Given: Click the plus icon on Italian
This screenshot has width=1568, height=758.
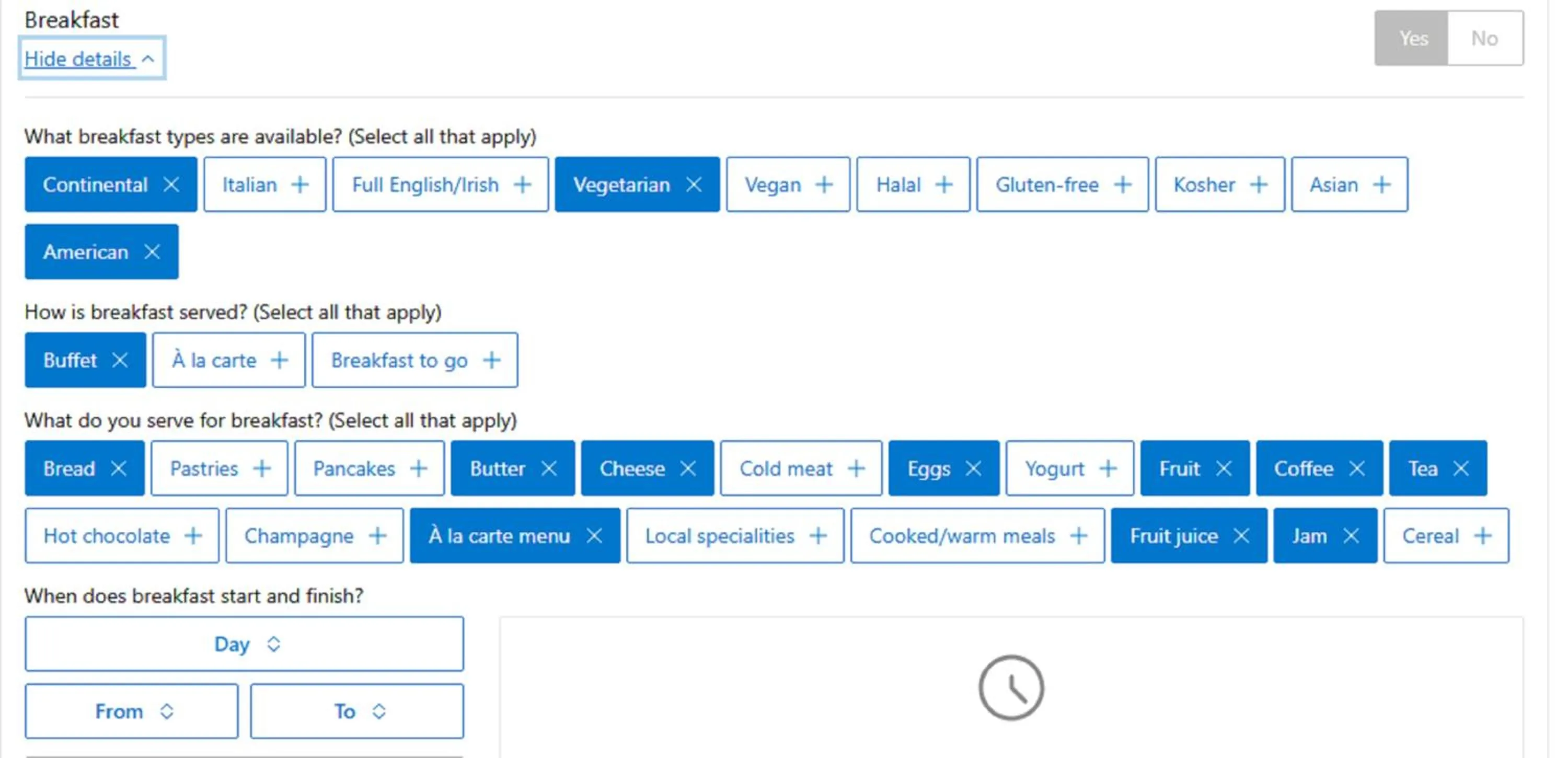Looking at the screenshot, I should (299, 185).
